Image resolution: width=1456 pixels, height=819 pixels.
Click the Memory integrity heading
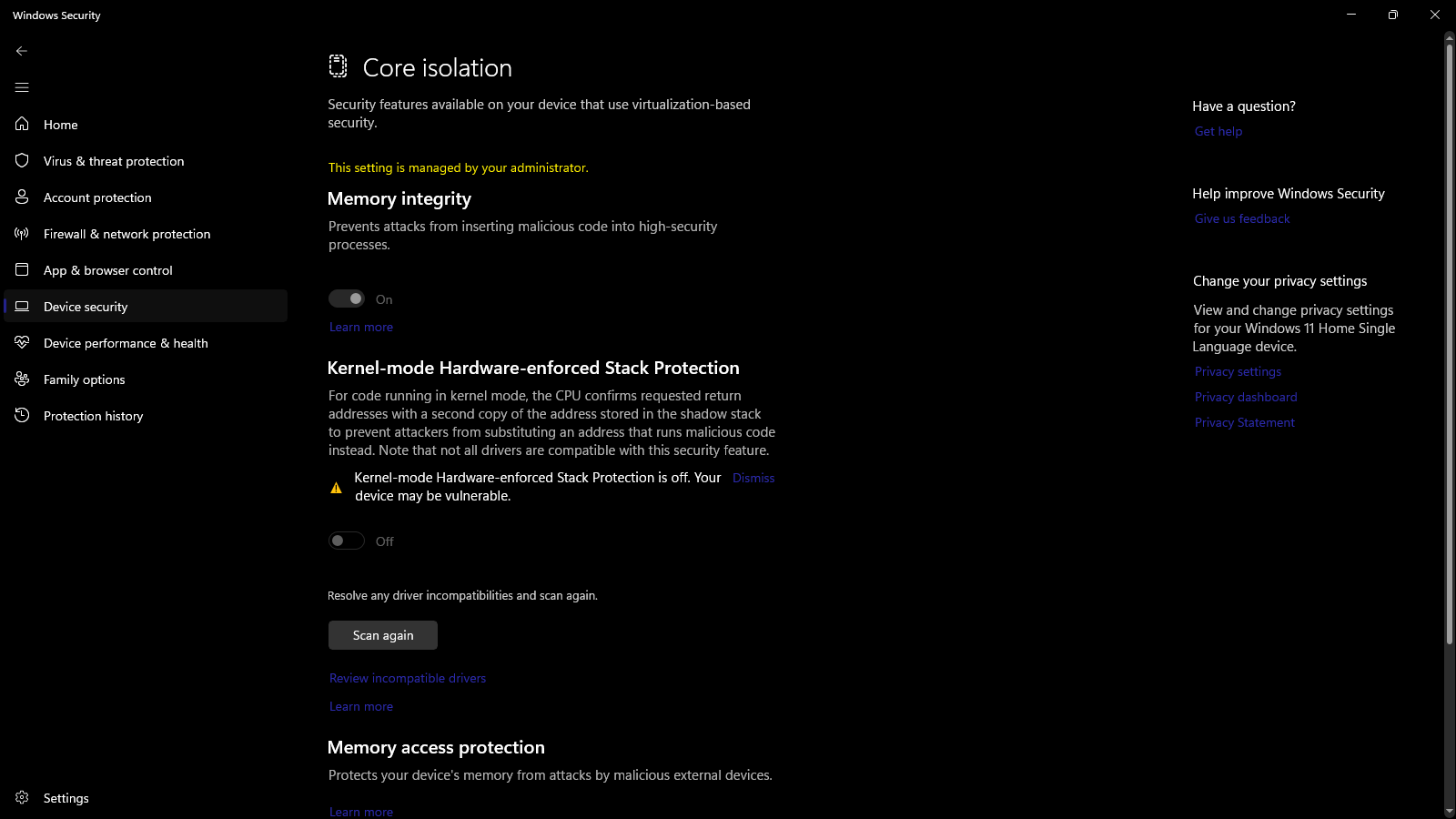tap(399, 198)
